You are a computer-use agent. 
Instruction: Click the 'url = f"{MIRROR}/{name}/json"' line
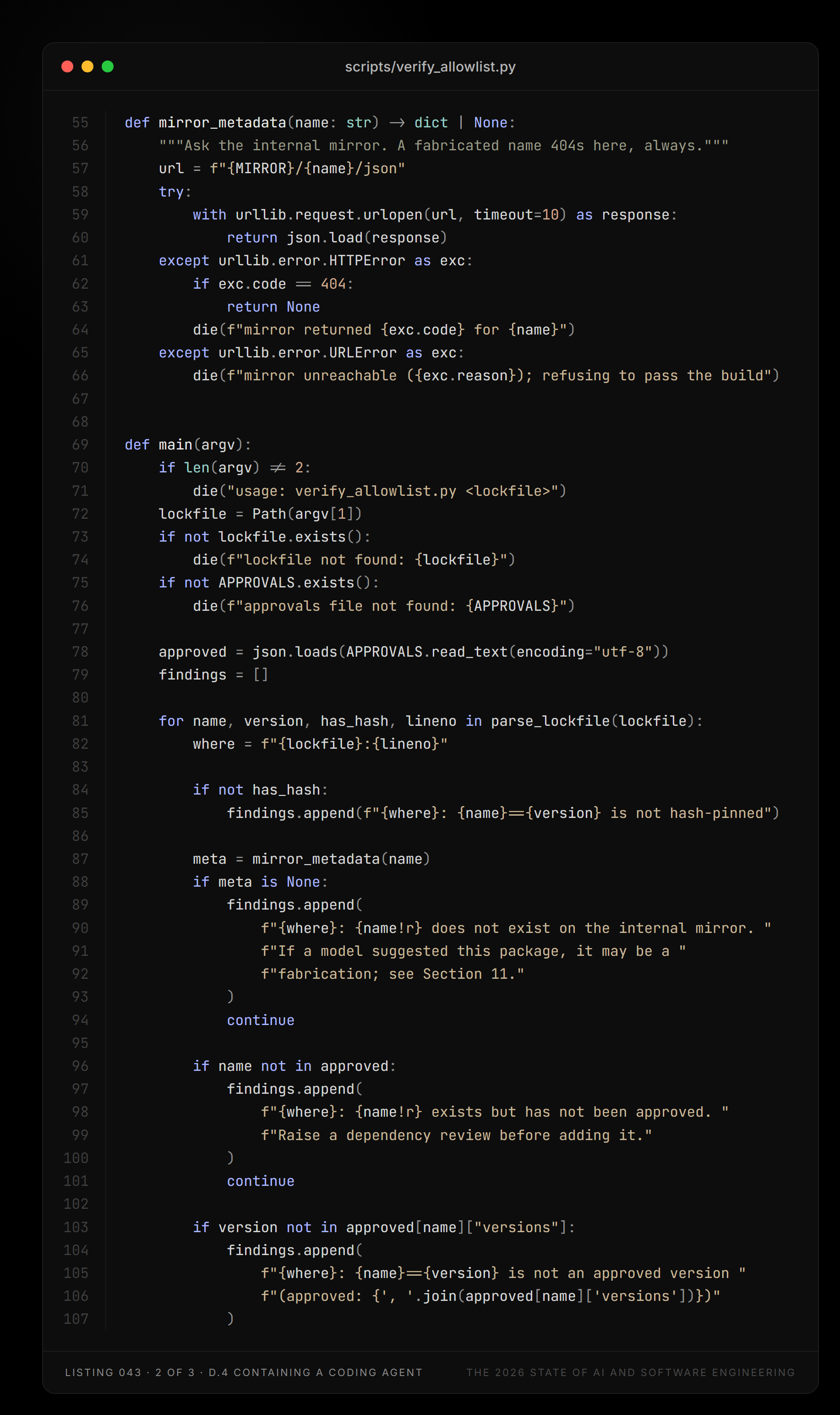click(282, 169)
